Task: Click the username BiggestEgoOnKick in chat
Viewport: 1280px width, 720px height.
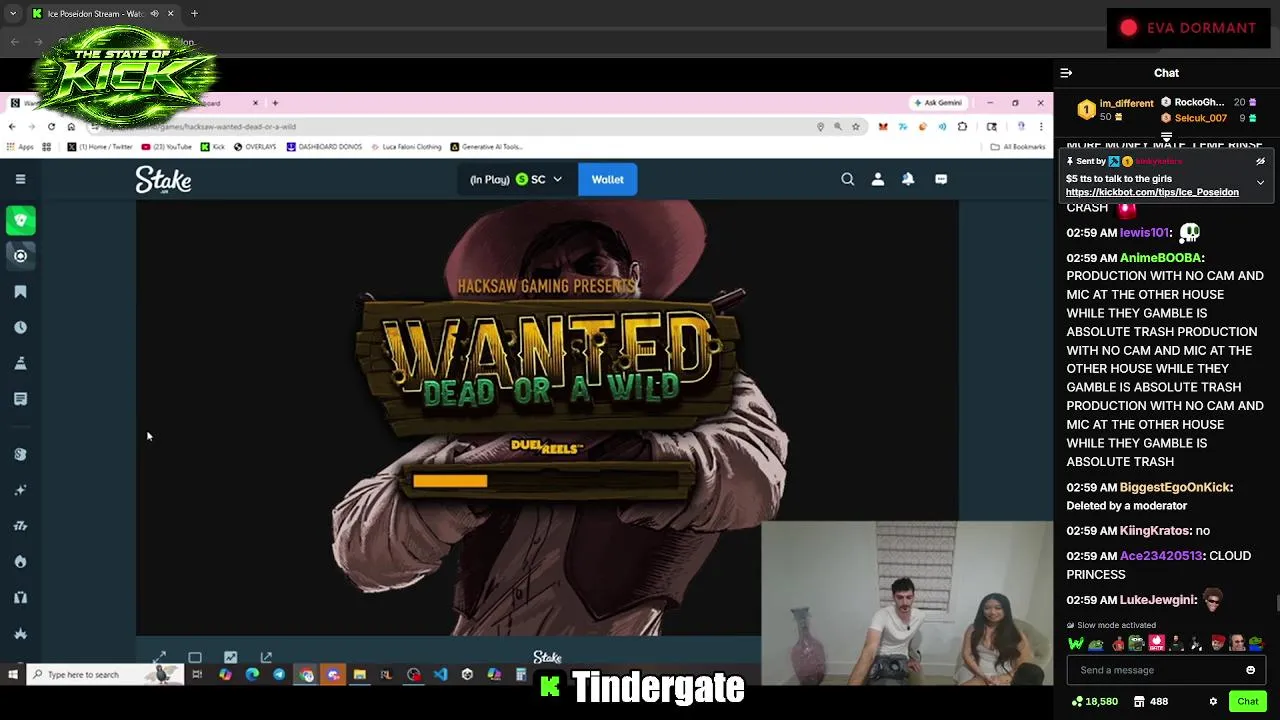Action: coord(1175,487)
